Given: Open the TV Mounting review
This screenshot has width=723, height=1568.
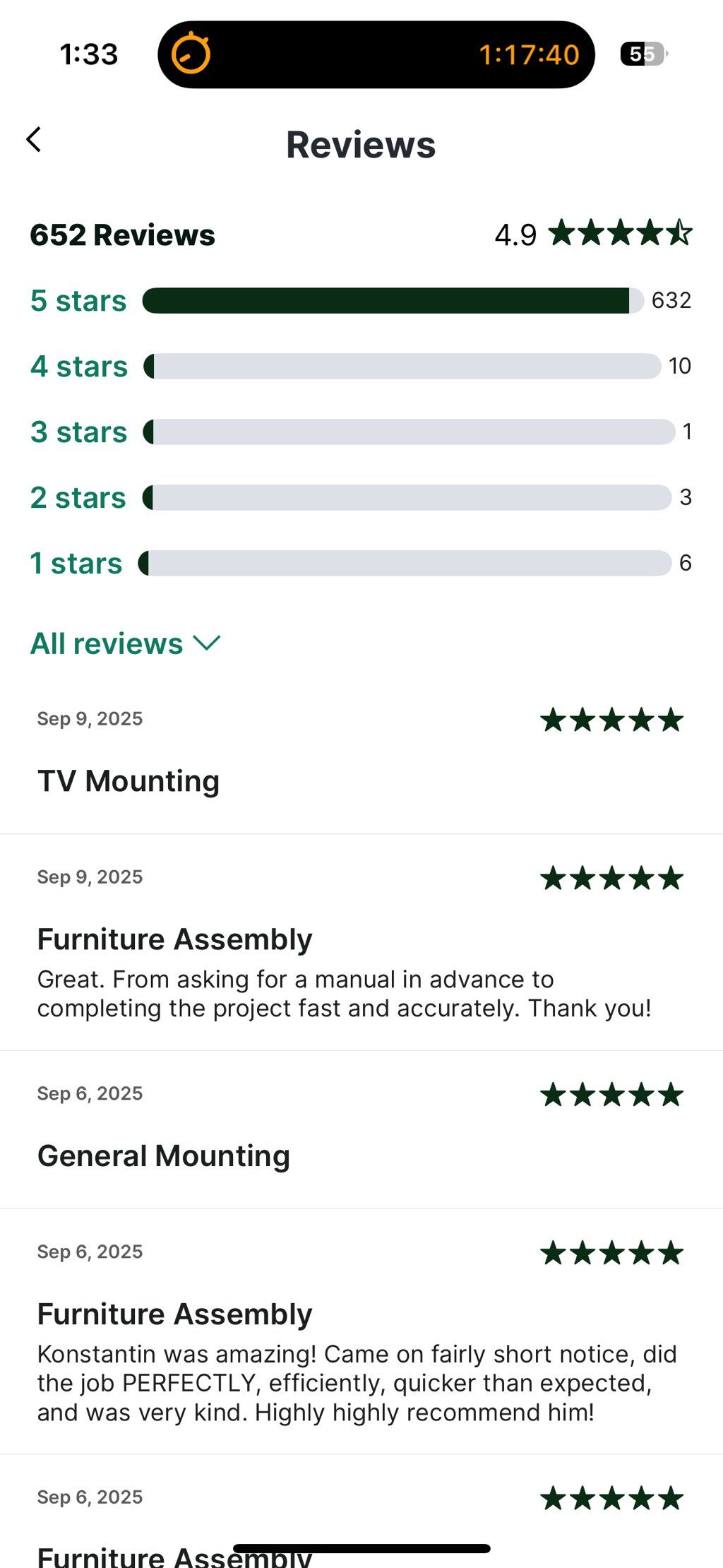Looking at the screenshot, I should click(361, 754).
